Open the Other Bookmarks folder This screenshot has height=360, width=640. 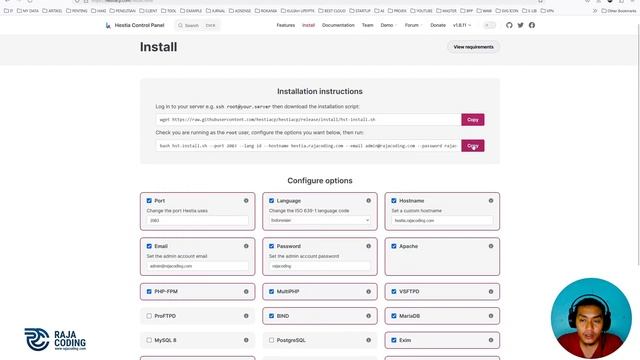619,11
